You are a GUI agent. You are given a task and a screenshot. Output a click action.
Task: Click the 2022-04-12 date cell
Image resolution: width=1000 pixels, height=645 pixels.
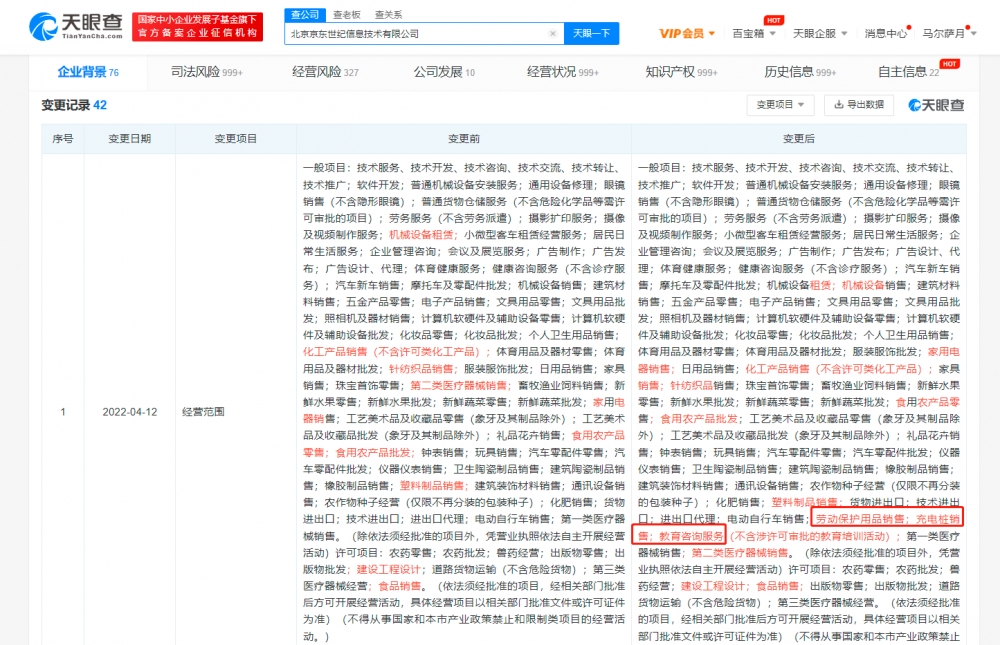click(x=129, y=411)
